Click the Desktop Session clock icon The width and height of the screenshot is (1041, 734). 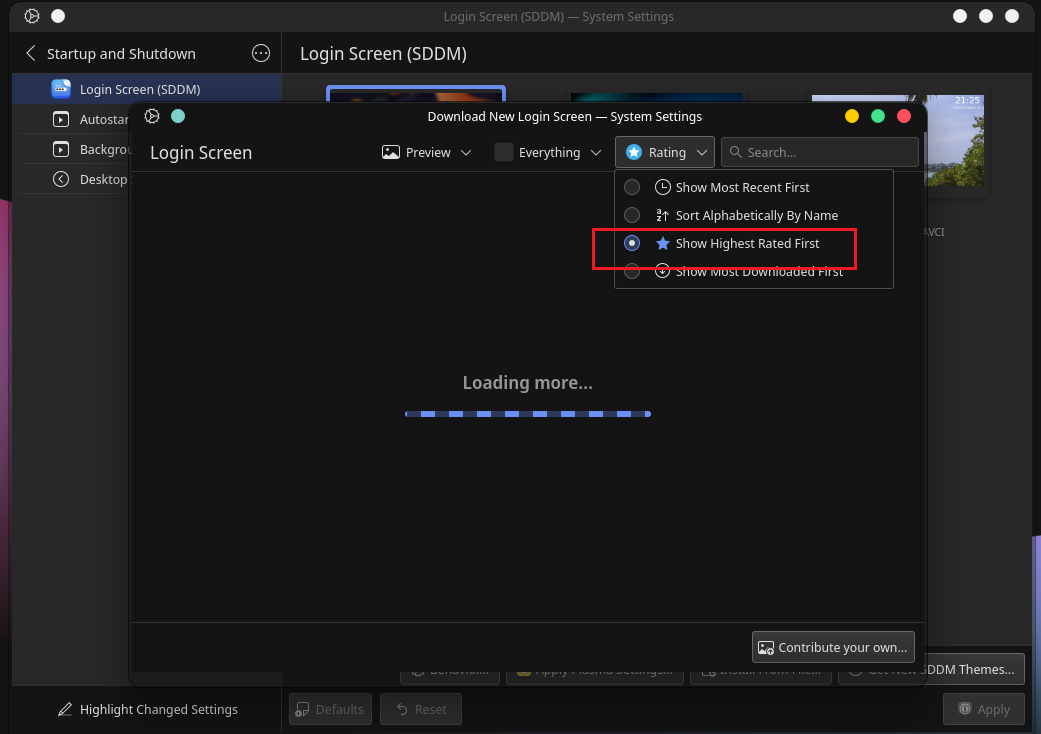(60, 179)
